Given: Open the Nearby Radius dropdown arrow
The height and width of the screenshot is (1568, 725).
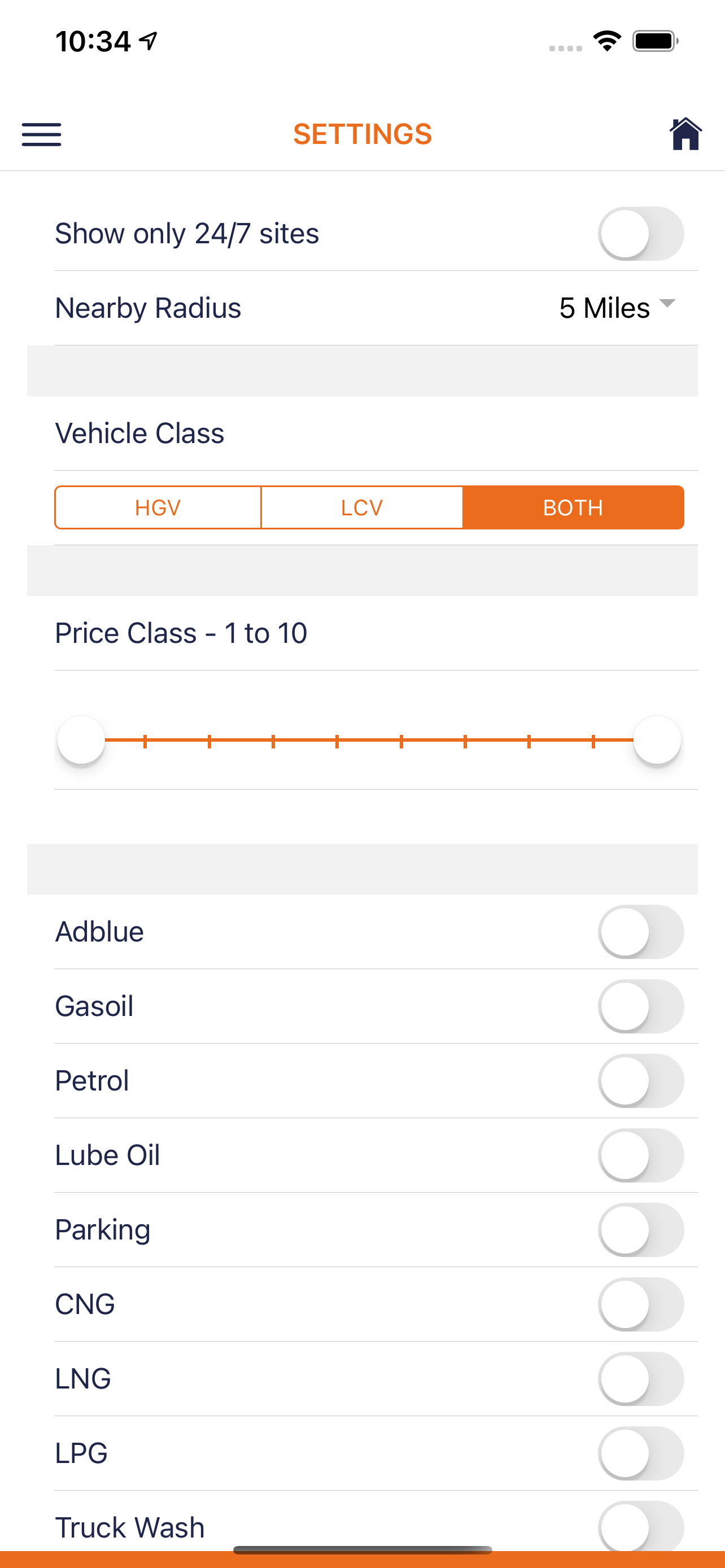Looking at the screenshot, I should click(668, 304).
